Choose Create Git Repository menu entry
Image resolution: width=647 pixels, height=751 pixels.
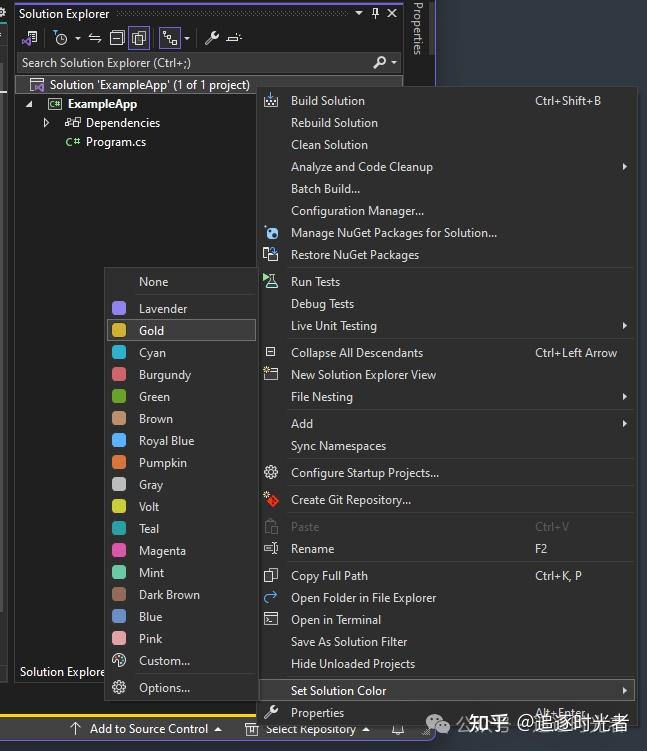[x=350, y=500]
